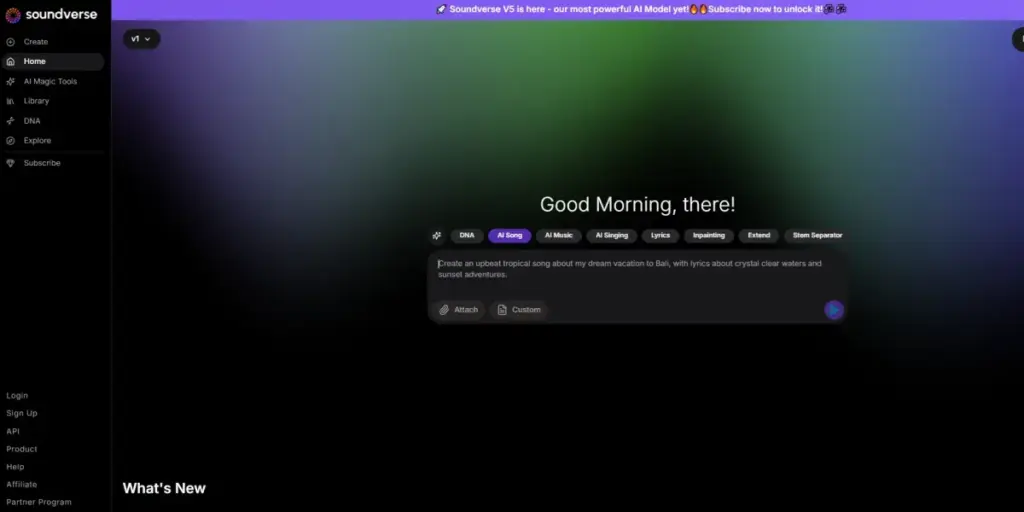The width and height of the screenshot is (1024, 512).
Task: Open the API link
Action: [13, 432]
